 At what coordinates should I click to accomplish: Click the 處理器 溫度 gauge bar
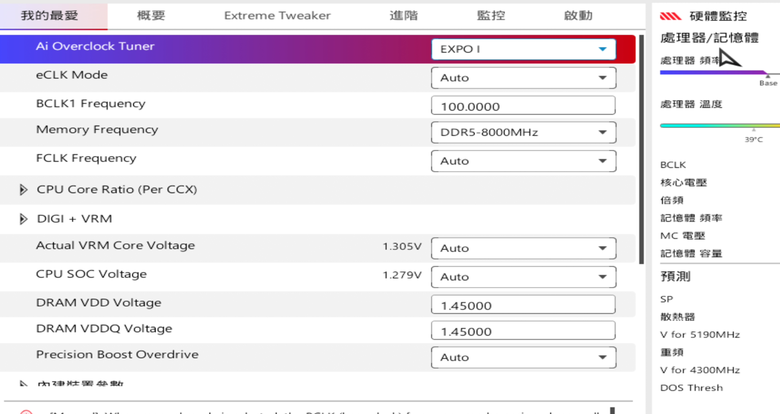(719, 125)
